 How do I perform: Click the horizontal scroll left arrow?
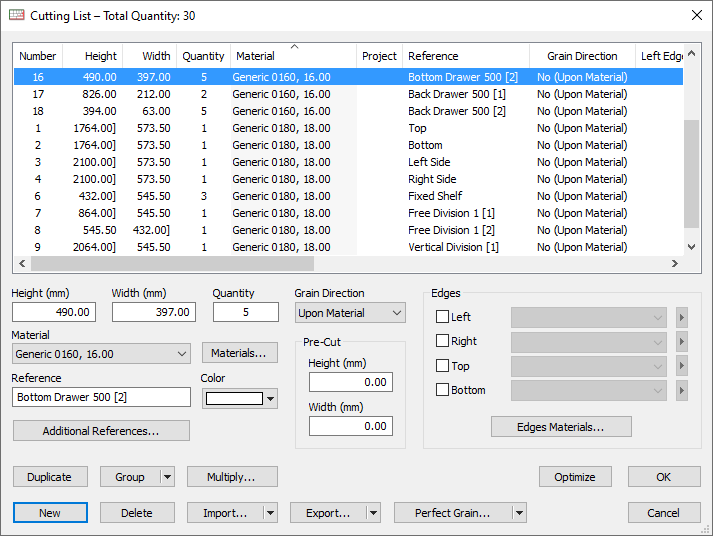[22, 263]
